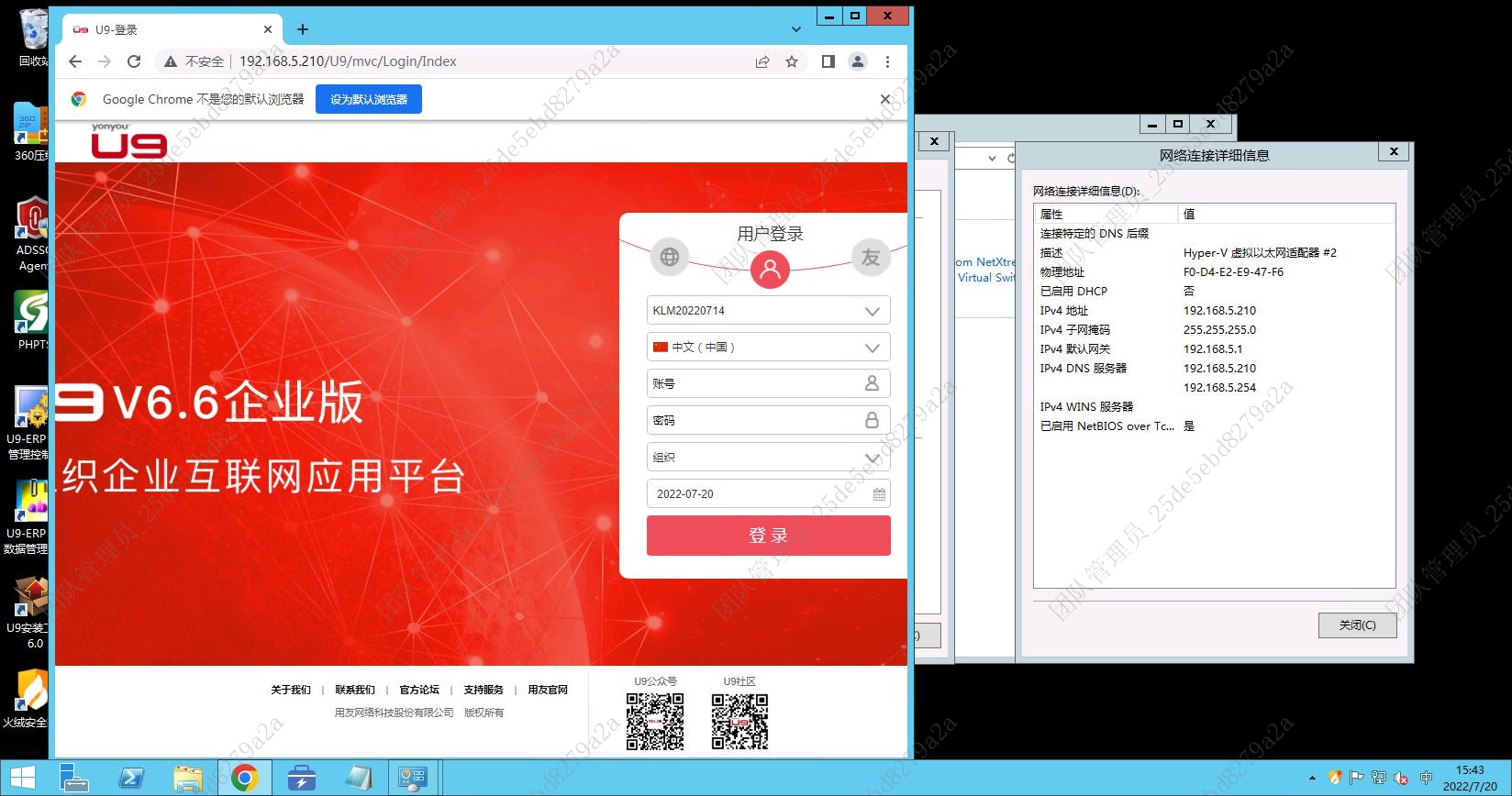Open the 官方论坛 footer link
1512x796 pixels.
[419, 690]
